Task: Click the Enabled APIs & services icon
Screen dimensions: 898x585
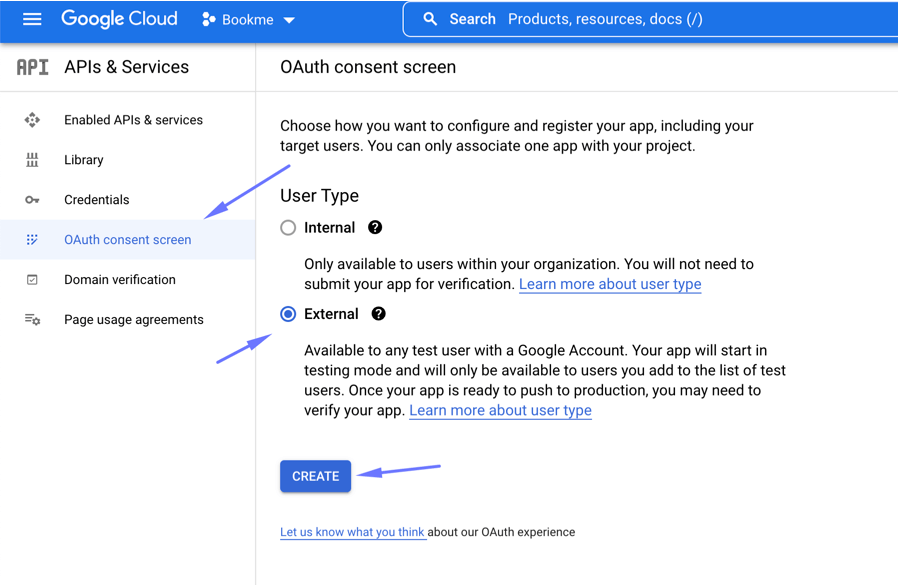Action: 32,120
